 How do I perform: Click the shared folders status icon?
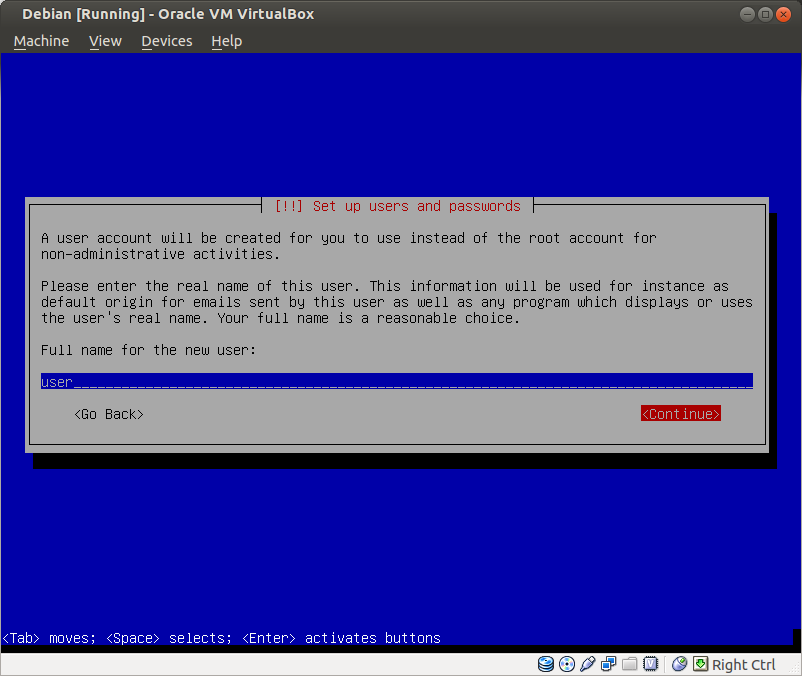(630, 664)
